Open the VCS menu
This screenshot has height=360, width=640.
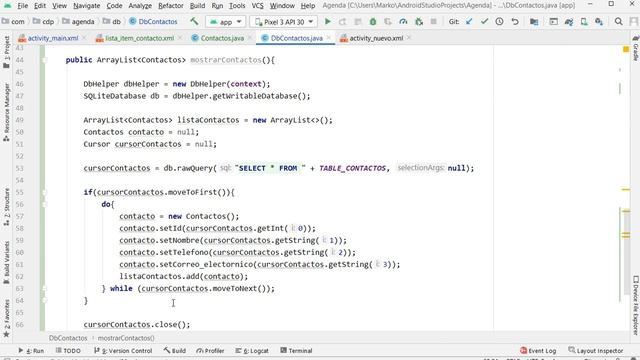pos(257,6)
